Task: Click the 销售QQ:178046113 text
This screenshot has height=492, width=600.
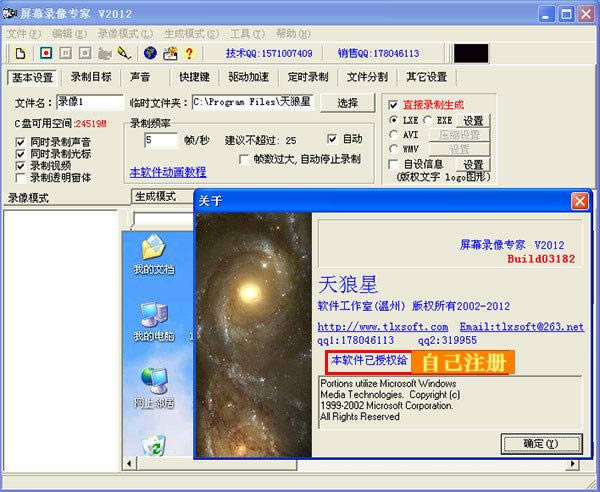Action: (x=378, y=53)
